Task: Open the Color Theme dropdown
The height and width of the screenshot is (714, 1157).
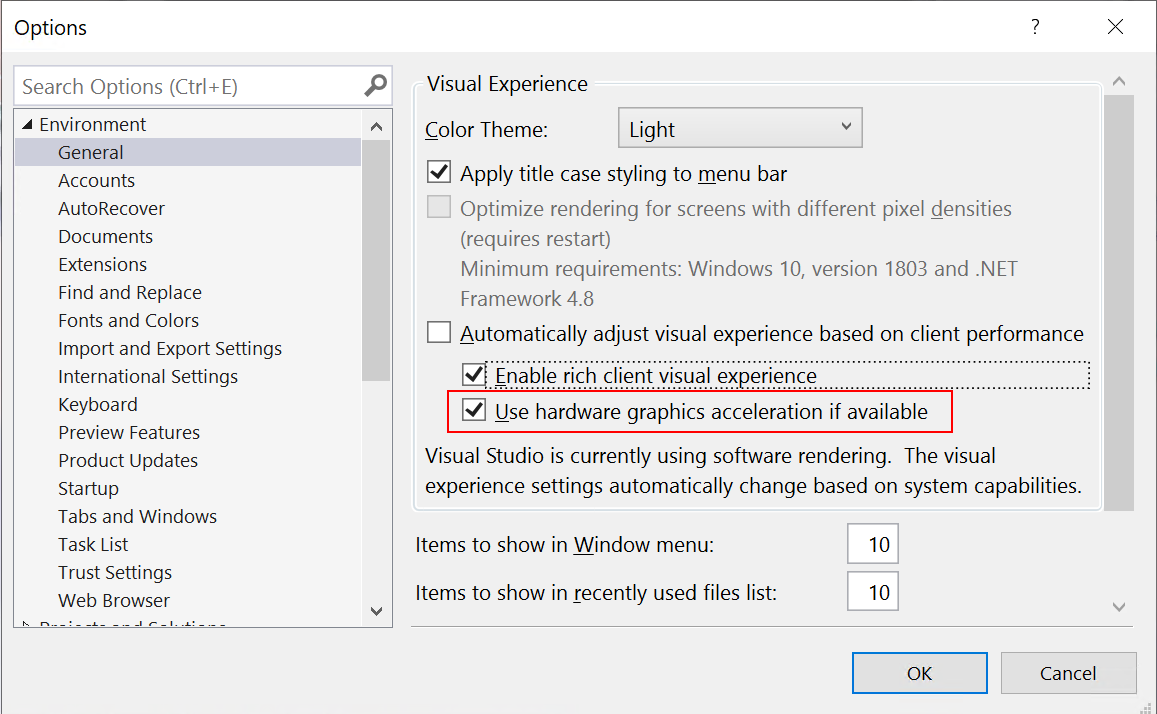Action: tap(740, 128)
